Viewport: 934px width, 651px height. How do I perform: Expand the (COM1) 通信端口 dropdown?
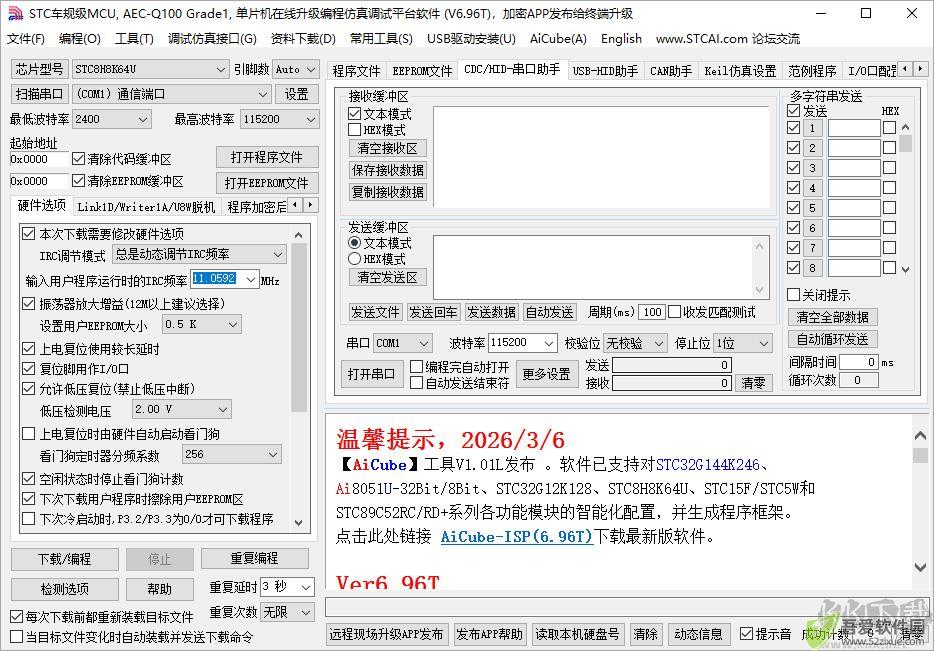point(172,94)
